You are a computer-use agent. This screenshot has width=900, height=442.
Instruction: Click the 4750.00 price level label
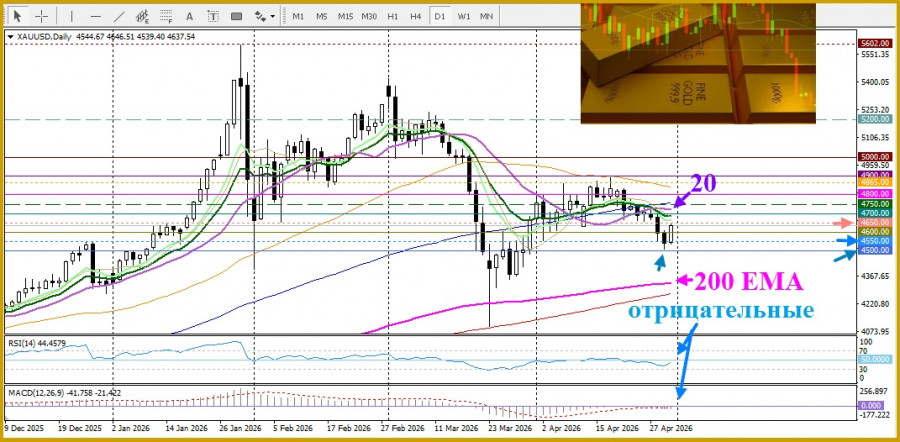point(875,204)
